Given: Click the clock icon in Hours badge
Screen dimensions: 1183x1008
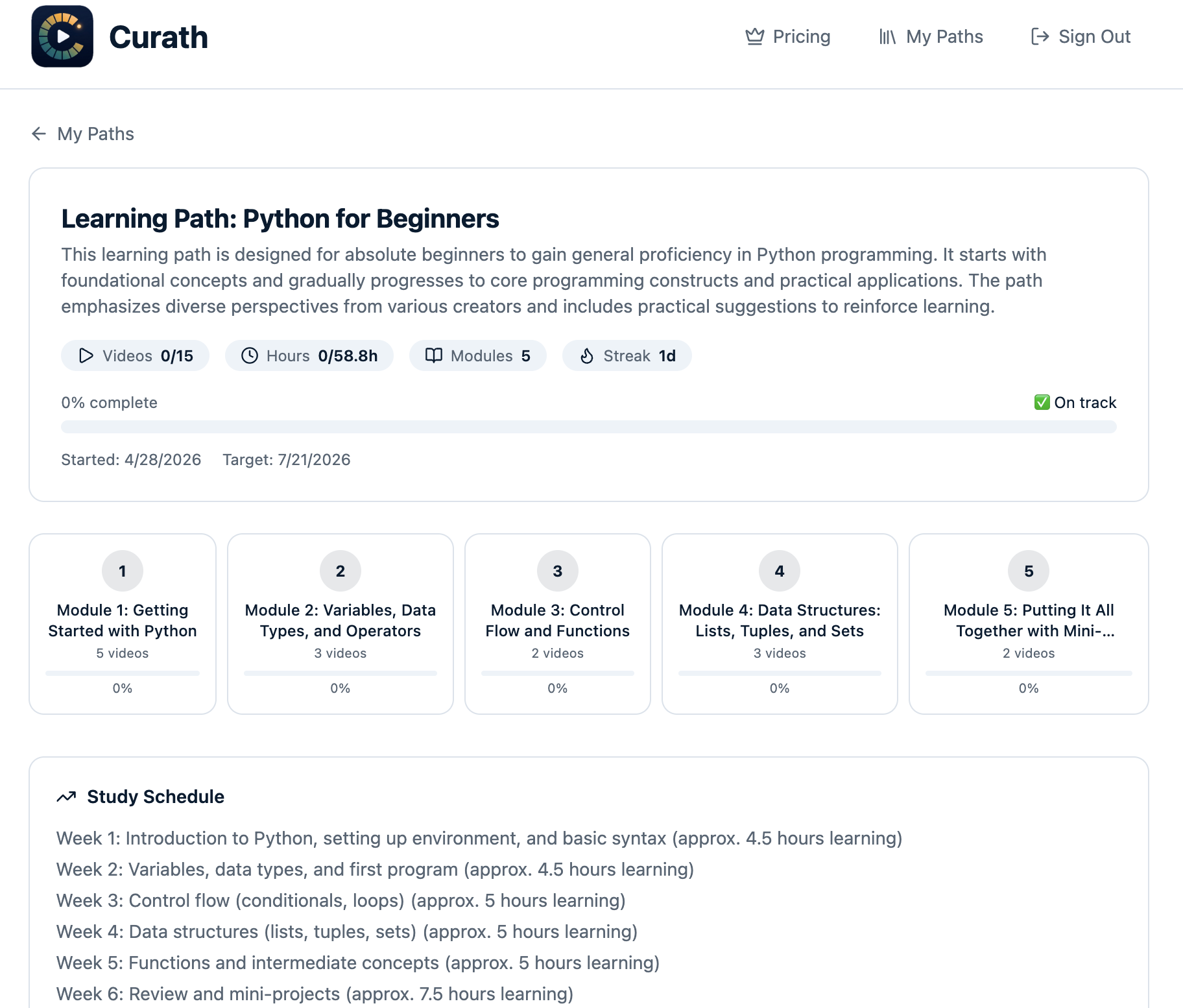Looking at the screenshot, I should pyautogui.click(x=250, y=355).
